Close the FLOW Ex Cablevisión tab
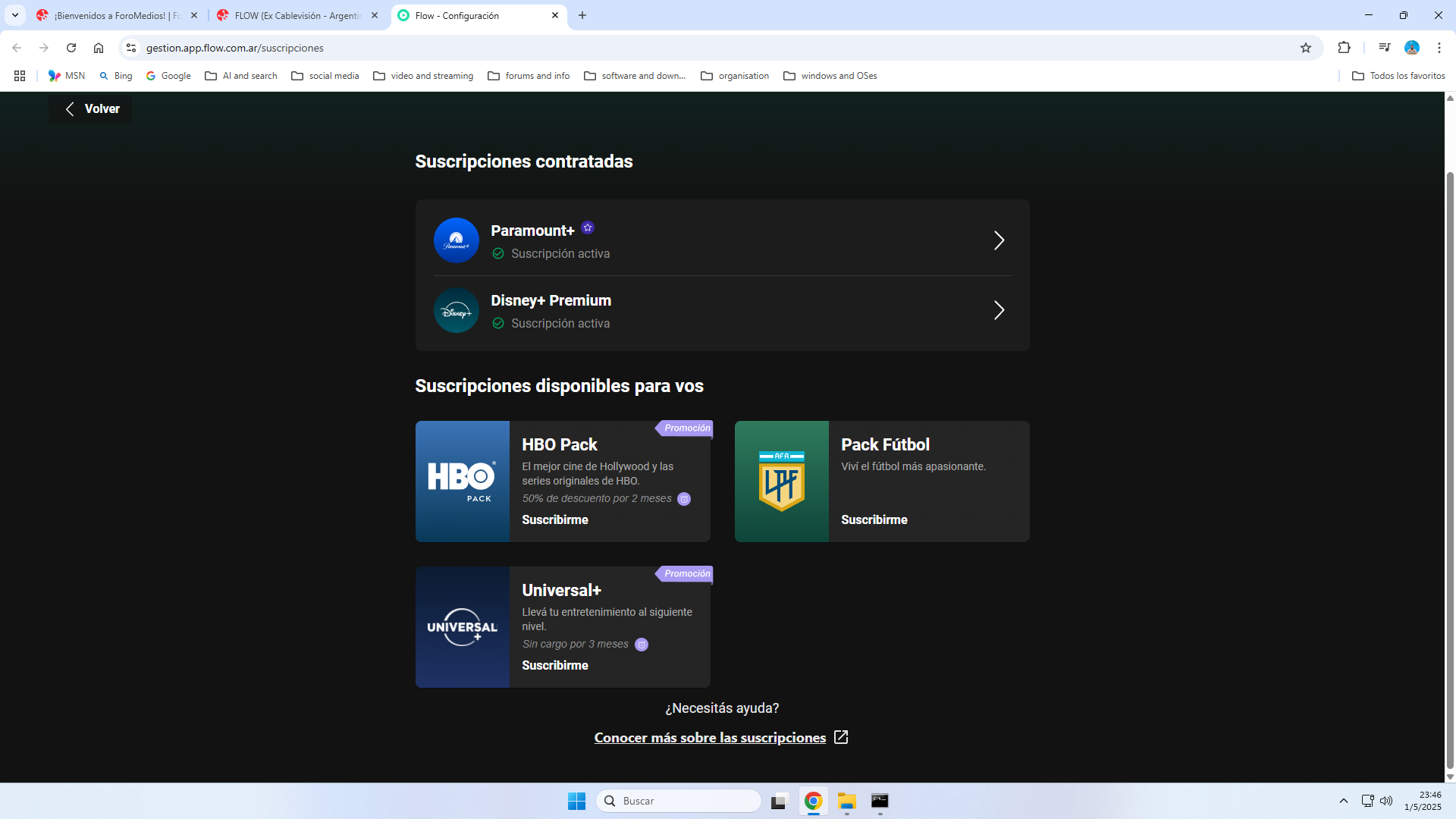 [375, 15]
